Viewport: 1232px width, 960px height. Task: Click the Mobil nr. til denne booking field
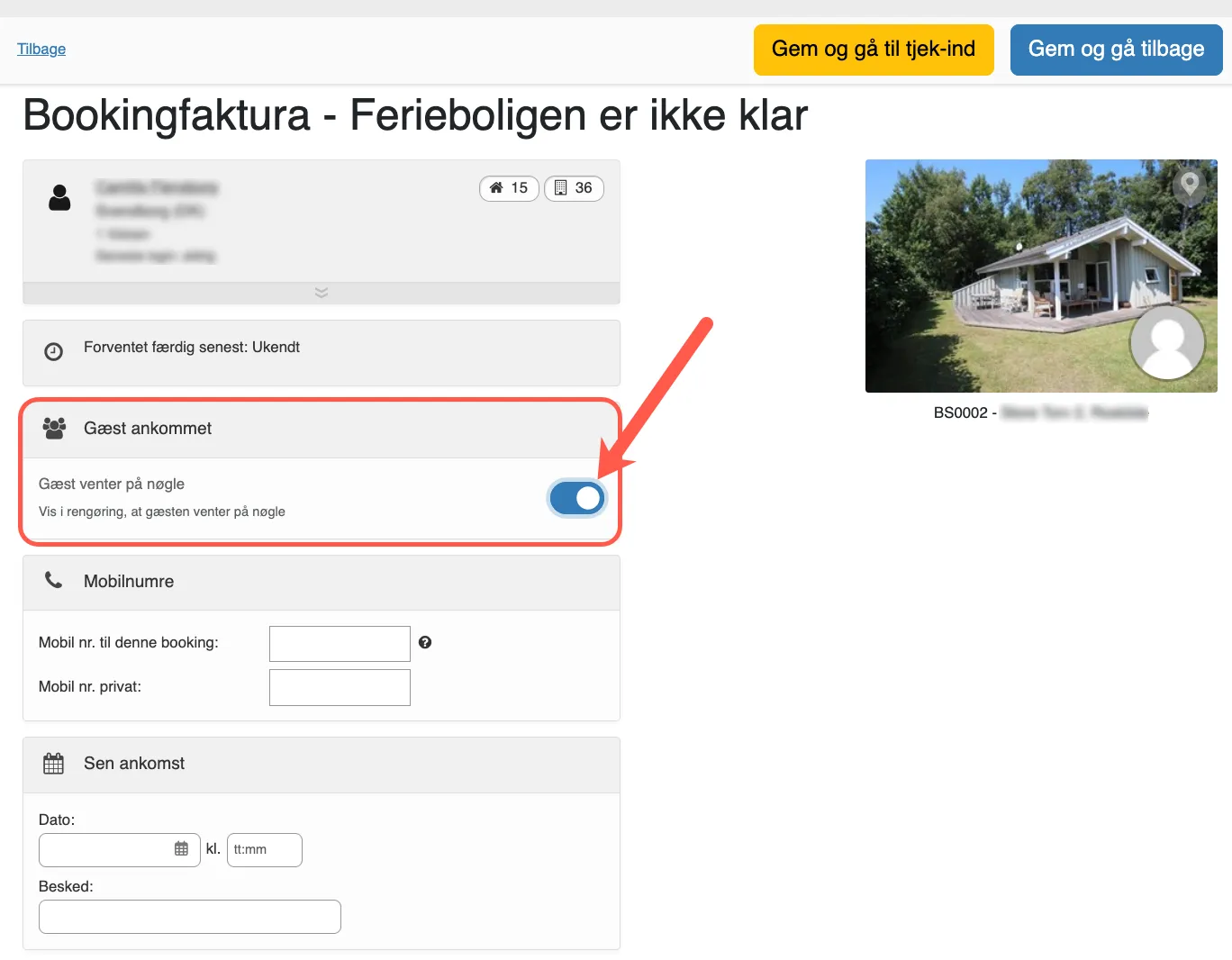click(340, 643)
